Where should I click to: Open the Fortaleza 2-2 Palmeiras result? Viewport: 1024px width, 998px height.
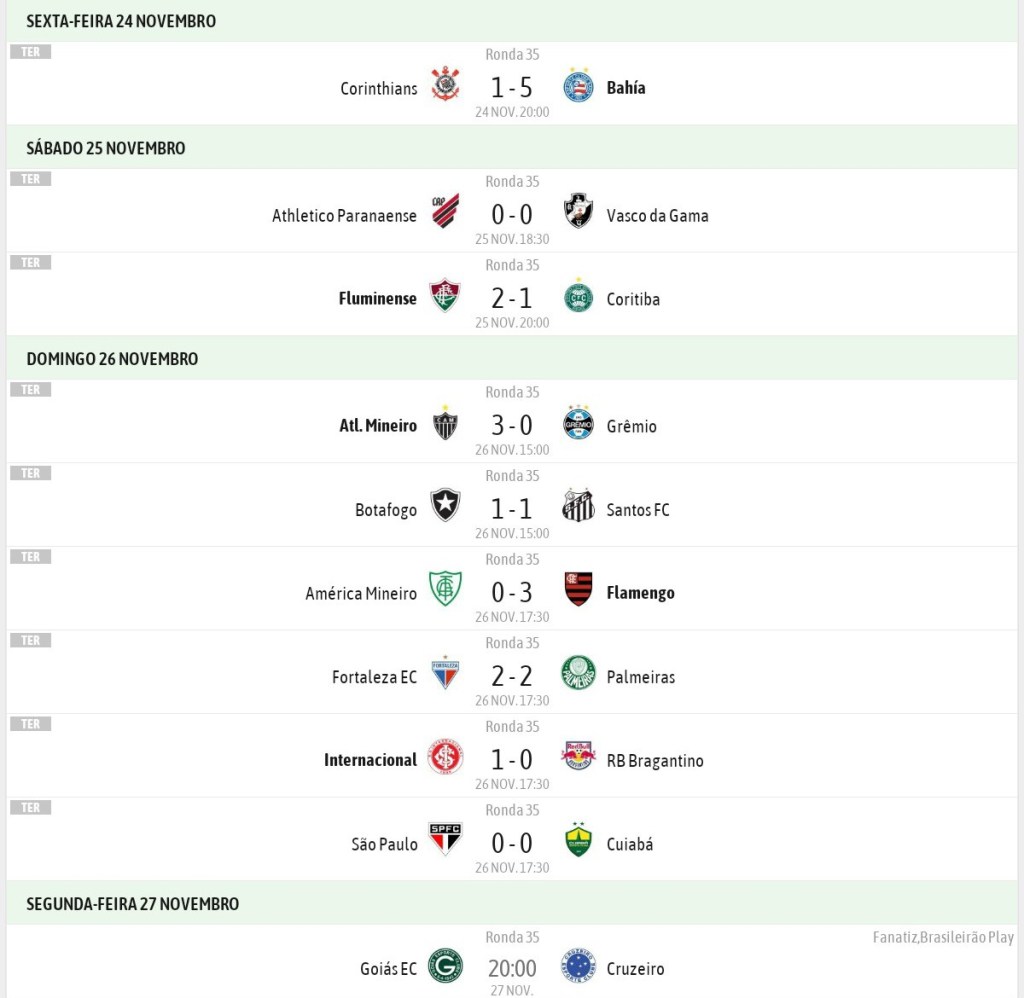tap(512, 677)
